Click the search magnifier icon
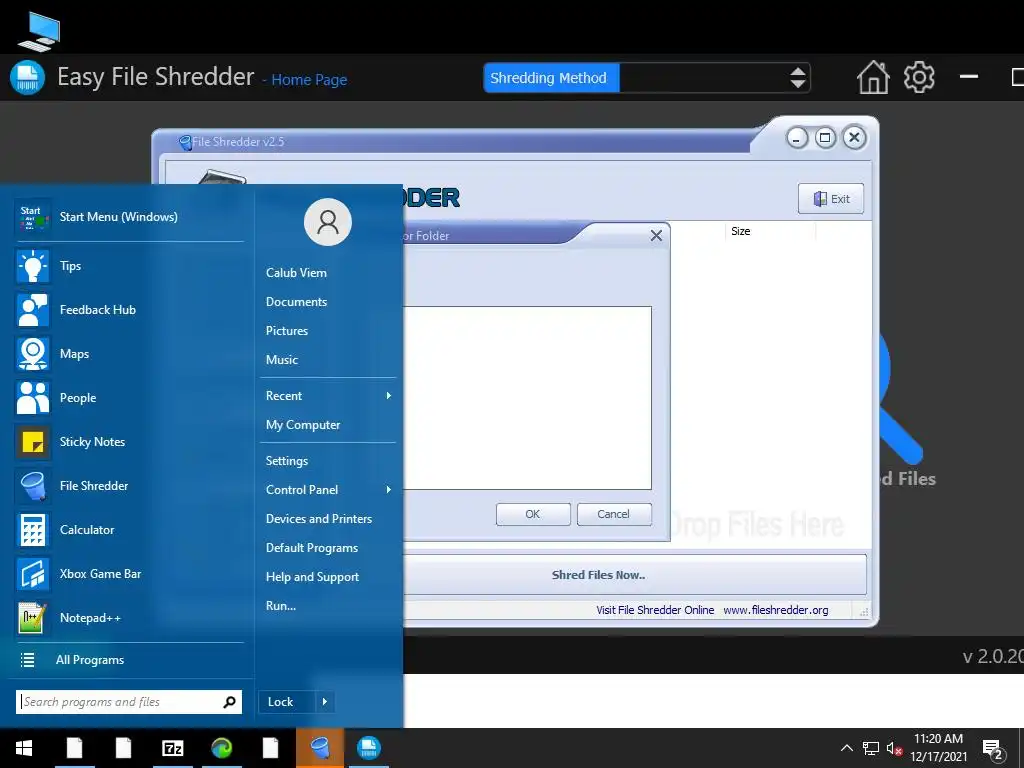1024x768 pixels. 229,702
